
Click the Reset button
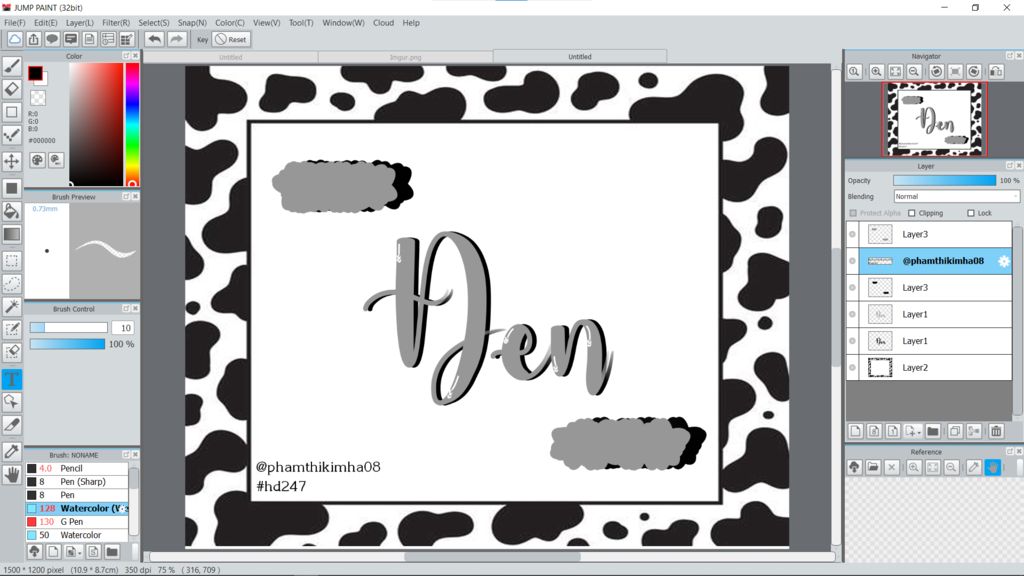click(231, 39)
